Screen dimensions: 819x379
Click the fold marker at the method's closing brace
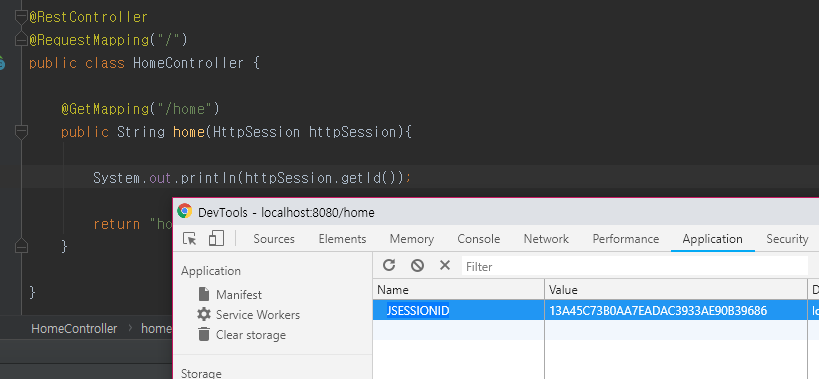pos(21,246)
